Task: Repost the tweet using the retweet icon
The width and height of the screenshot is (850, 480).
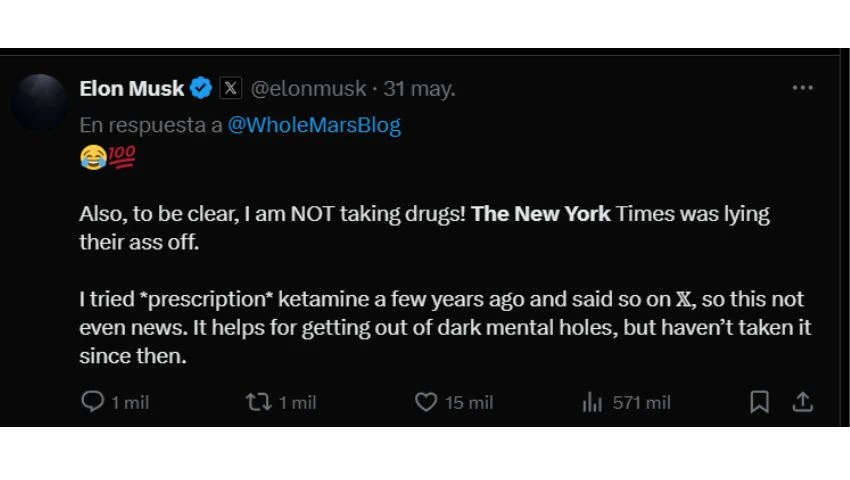Action: click(x=258, y=402)
